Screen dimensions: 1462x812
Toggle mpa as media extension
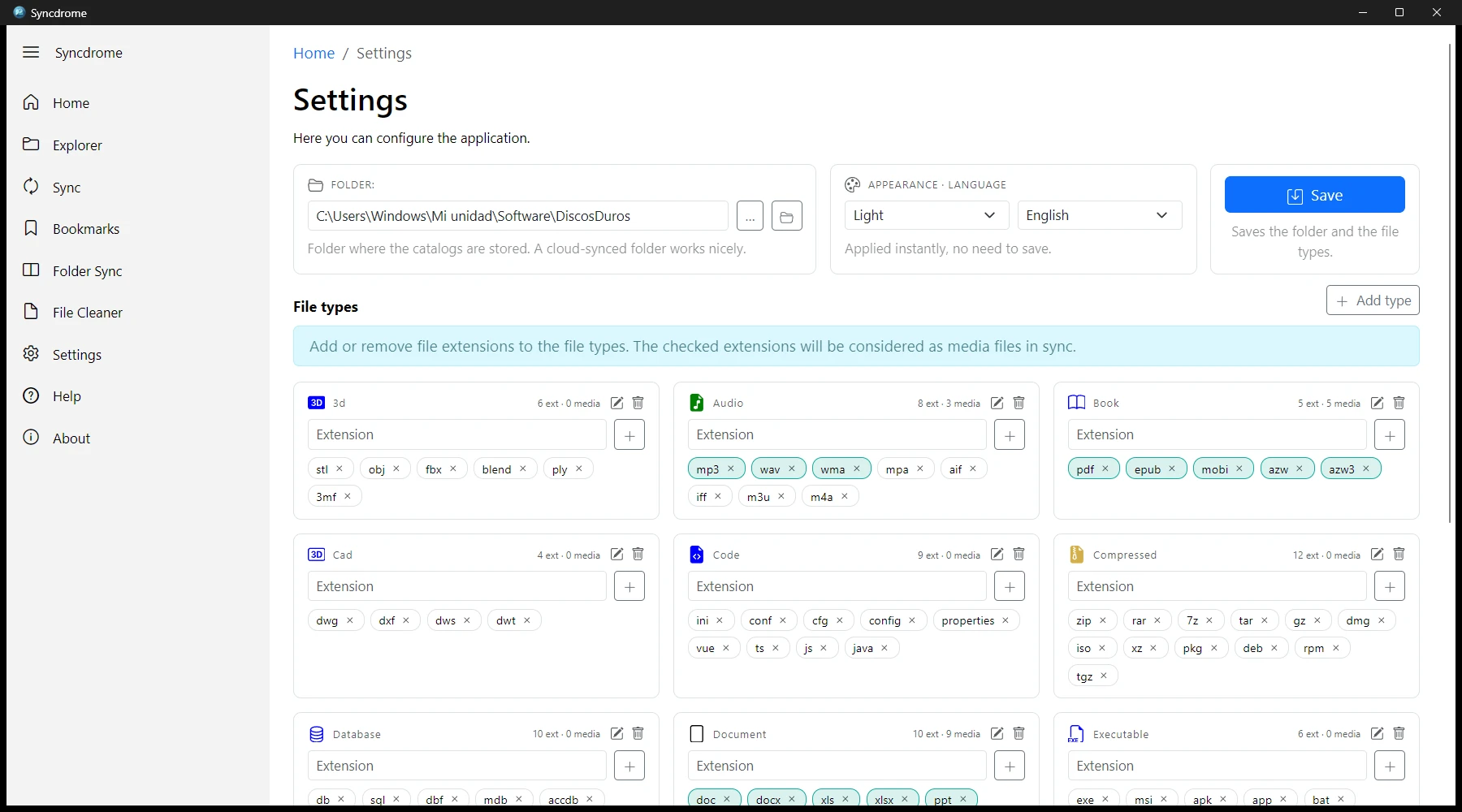coord(897,469)
